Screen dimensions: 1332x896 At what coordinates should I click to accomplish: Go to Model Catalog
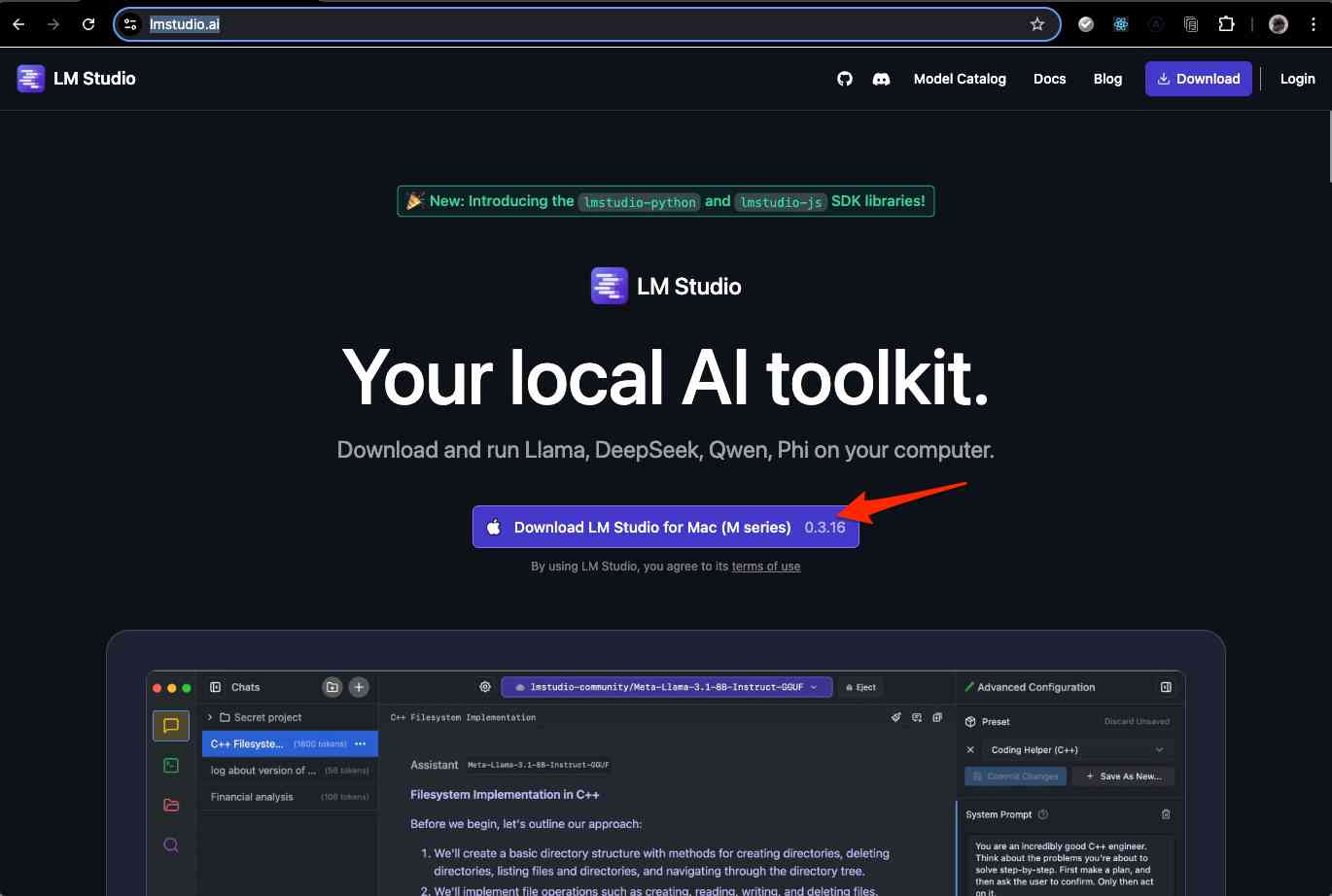960,79
